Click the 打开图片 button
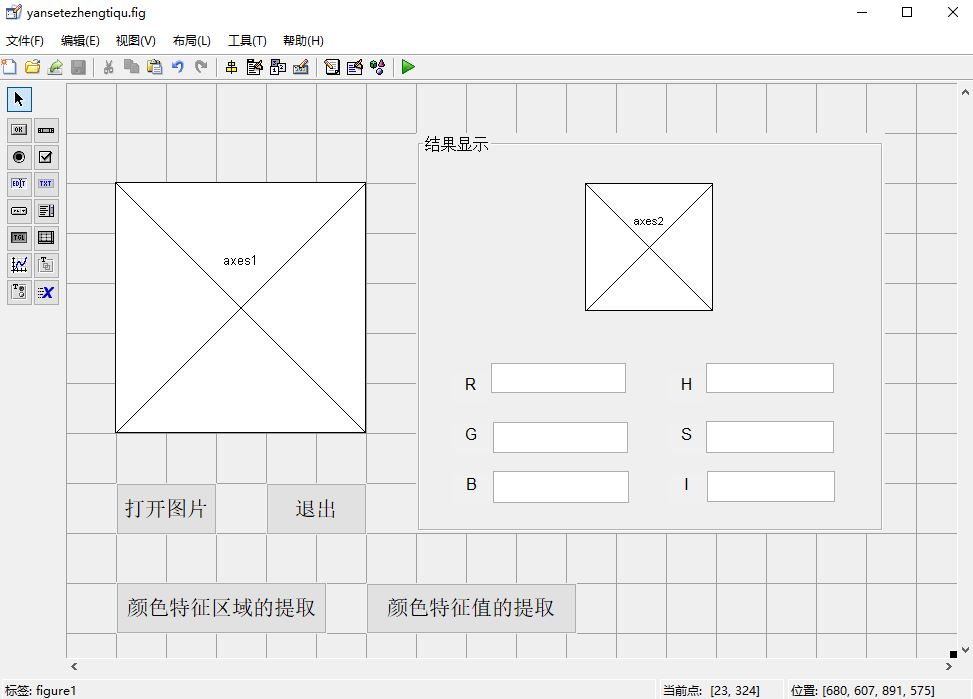This screenshot has width=973, height=699. point(165,508)
